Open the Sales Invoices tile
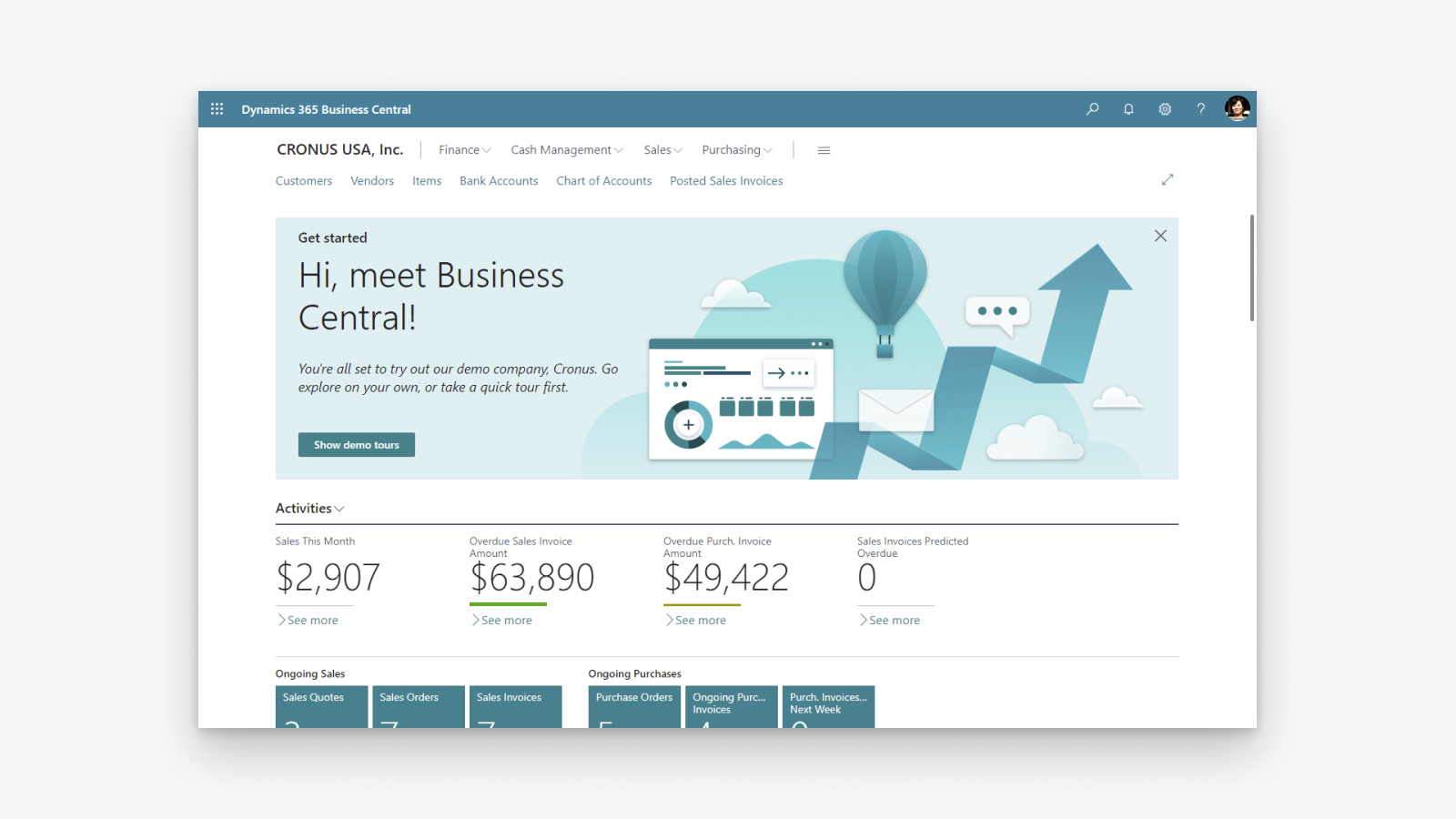This screenshot has height=819, width=1456. click(516, 707)
